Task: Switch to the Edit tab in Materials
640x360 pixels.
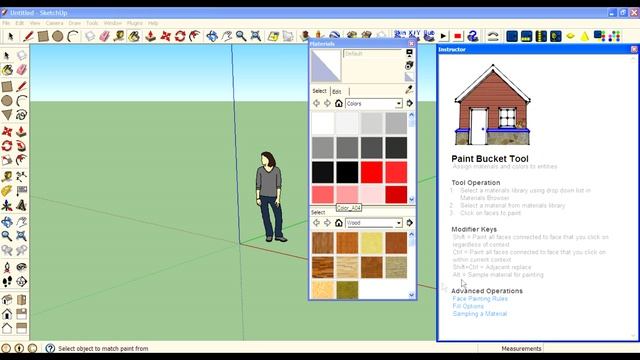Action: pyautogui.click(x=337, y=91)
